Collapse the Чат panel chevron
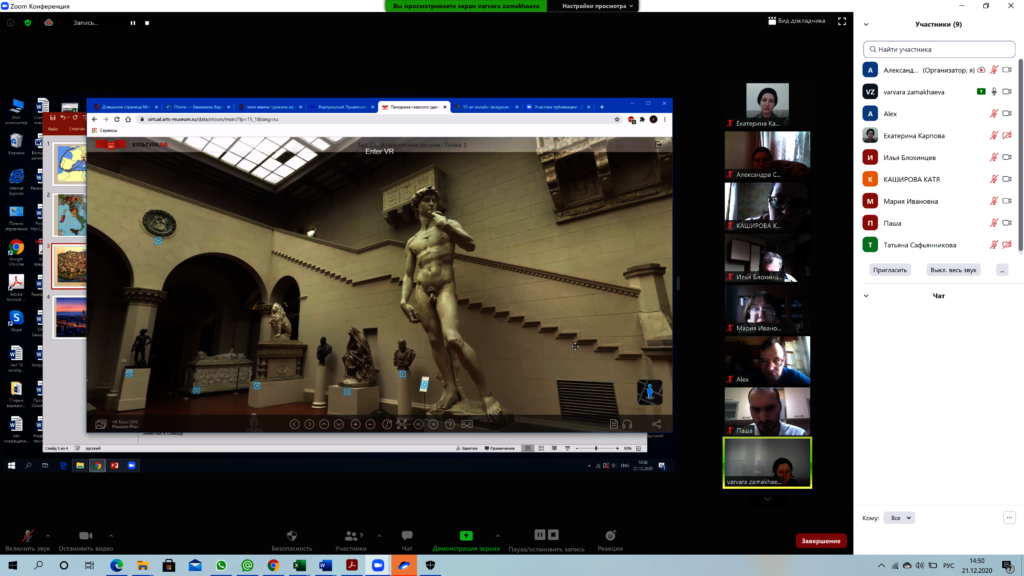1024x576 pixels. [x=866, y=296]
